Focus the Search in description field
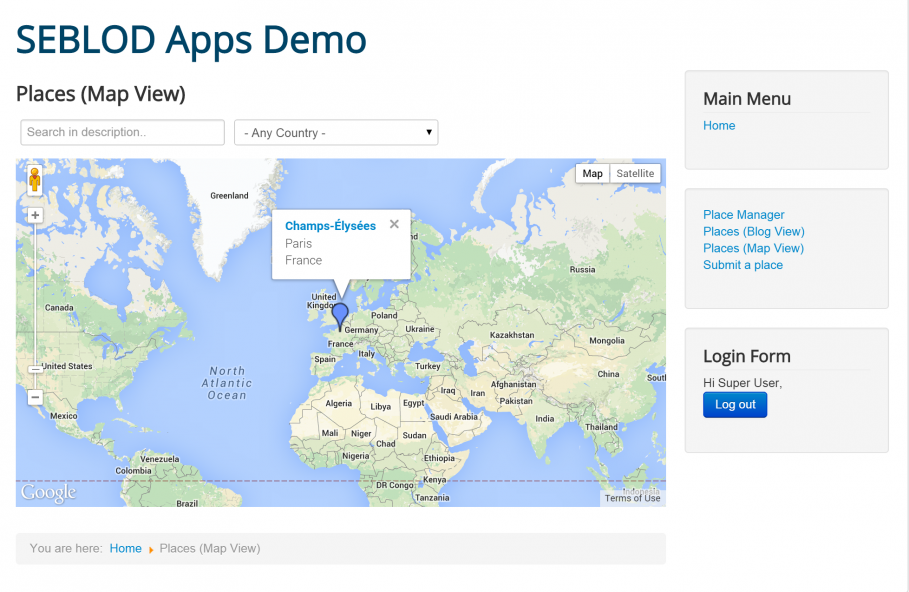The width and height of the screenshot is (909, 592). pos(122,132)
